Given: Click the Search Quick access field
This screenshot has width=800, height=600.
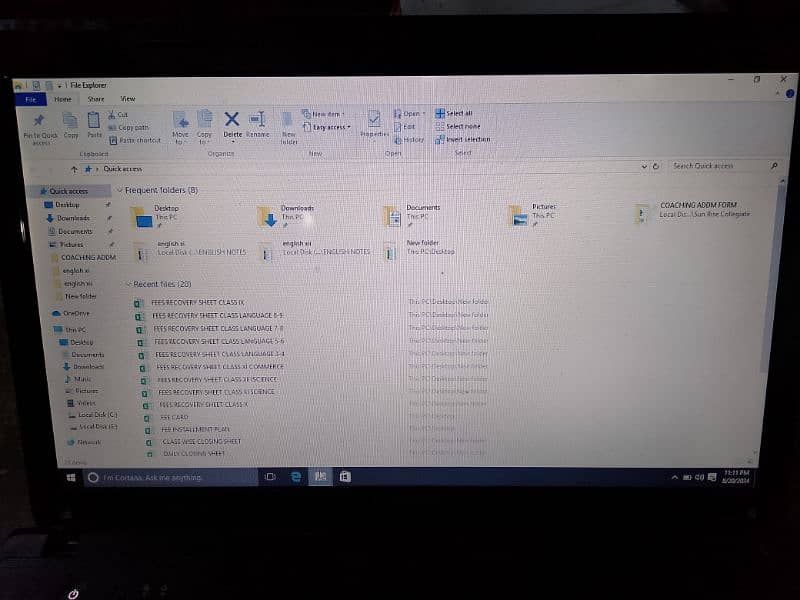Looking at the screenshot, I should (718, 166).
